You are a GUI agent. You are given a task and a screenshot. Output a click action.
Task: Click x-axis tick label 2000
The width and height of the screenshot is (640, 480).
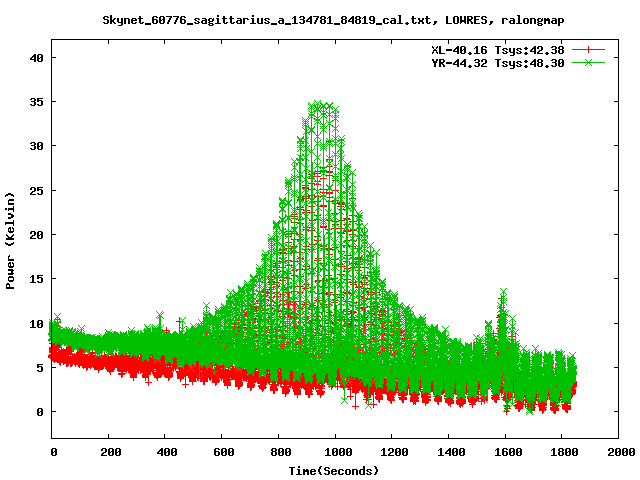pos(622,452)
